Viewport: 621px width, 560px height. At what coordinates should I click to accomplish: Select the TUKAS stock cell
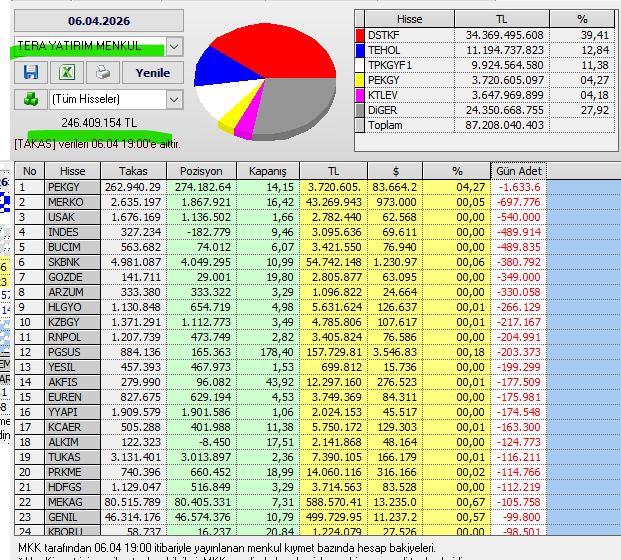(x=72, y=458)
